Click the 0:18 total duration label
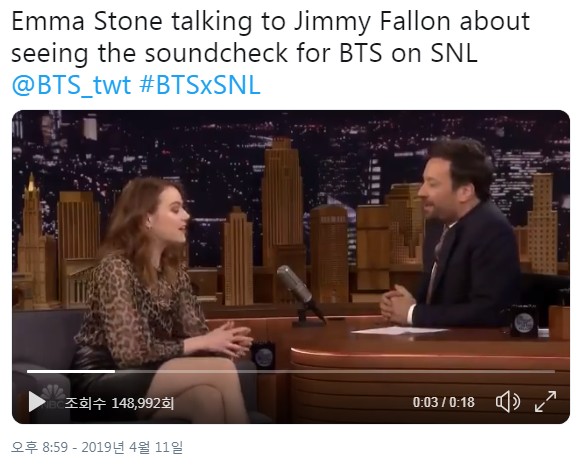Viewport: 583px width, 469px height. [x=462, y=402]
